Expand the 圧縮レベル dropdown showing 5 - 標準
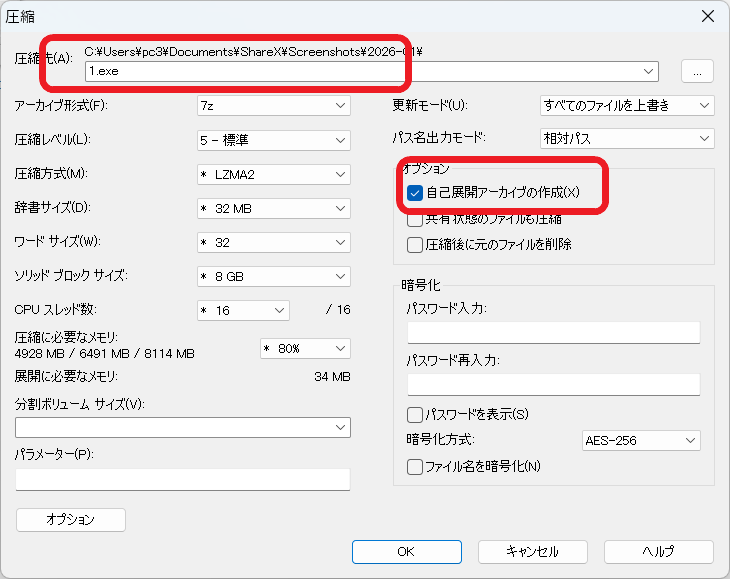 [x=274, y=140]
